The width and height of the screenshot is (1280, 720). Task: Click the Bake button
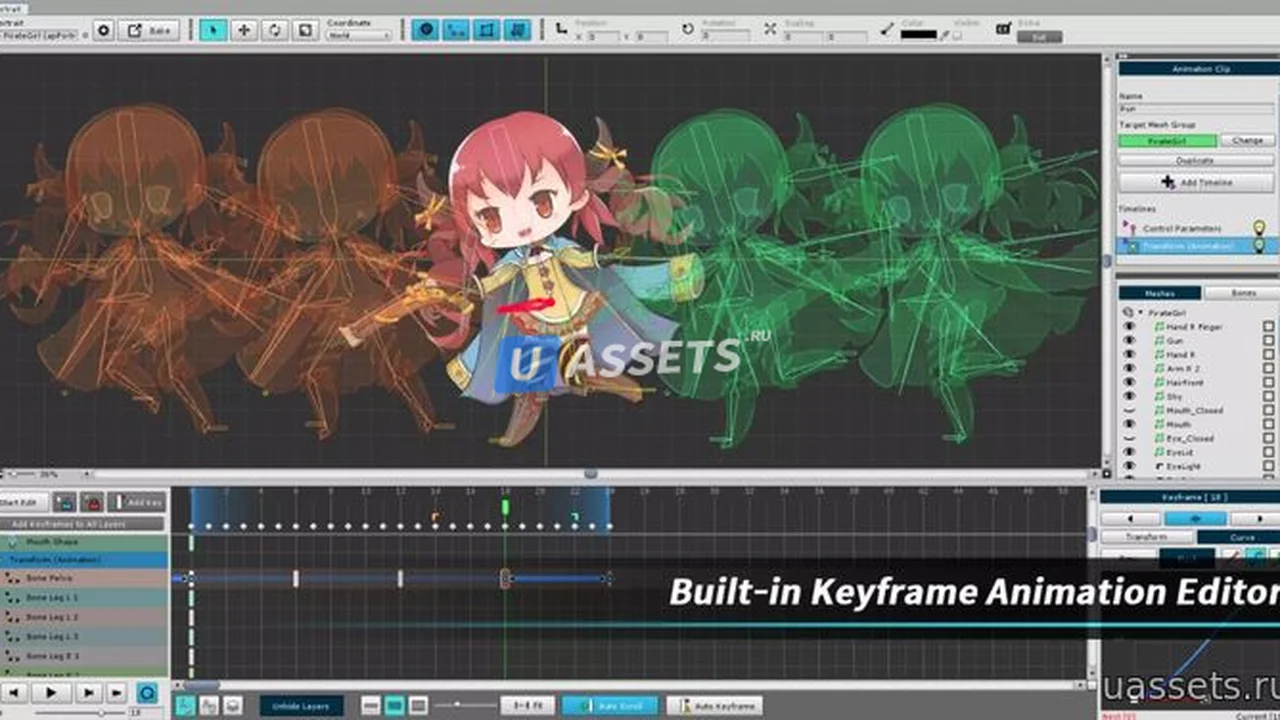tap(149, 30)
